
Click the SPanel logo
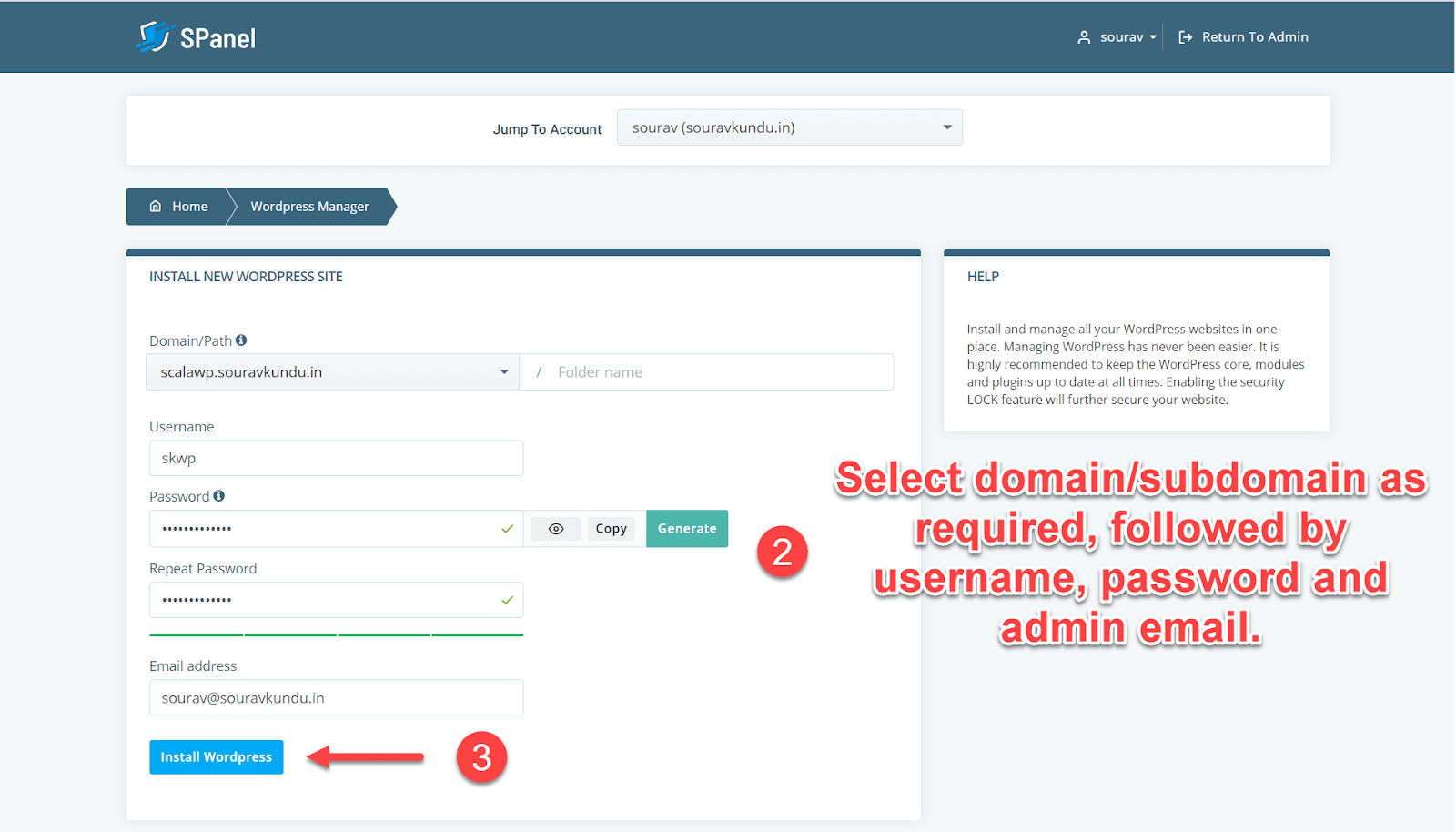[x=197, y=37]
